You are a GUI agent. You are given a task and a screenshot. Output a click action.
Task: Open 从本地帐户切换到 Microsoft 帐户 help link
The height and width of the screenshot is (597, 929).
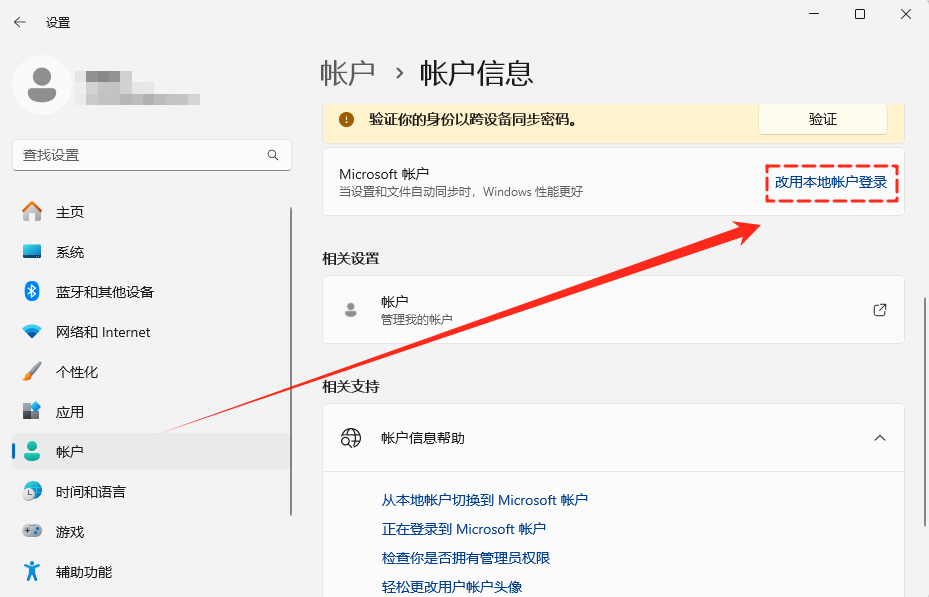[x=487, y=499]
